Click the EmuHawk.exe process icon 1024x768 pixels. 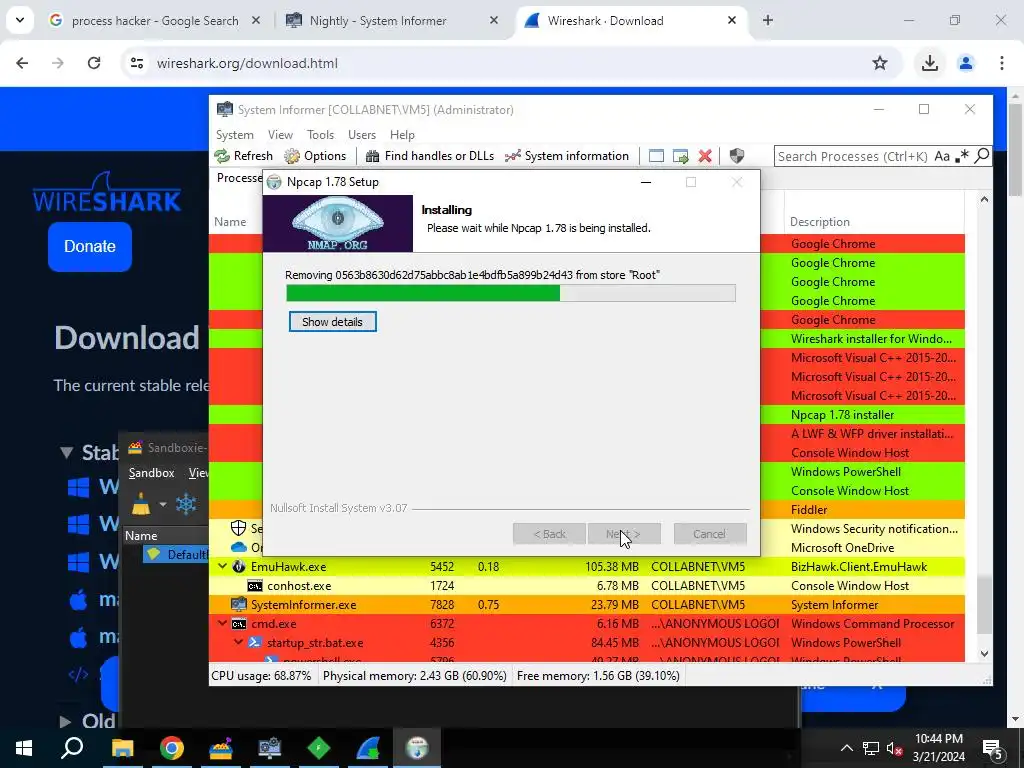tap(238, 567)
